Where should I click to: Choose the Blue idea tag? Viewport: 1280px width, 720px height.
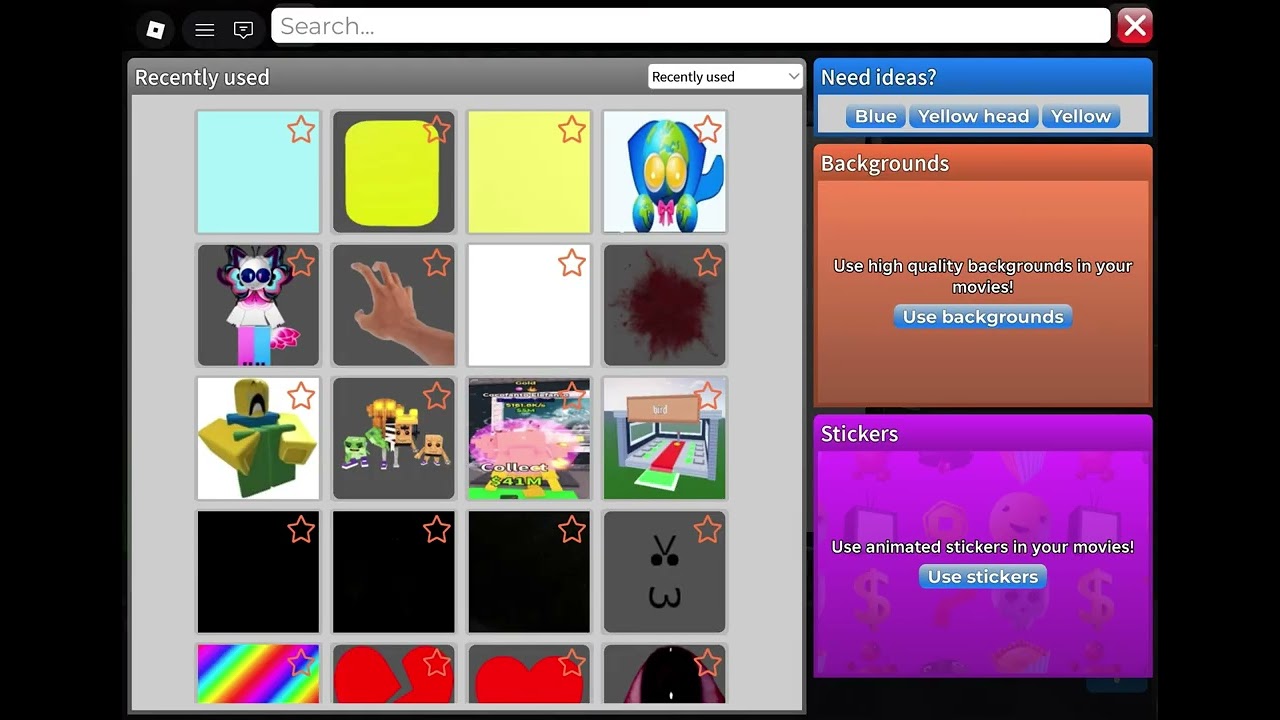point(876,116)
